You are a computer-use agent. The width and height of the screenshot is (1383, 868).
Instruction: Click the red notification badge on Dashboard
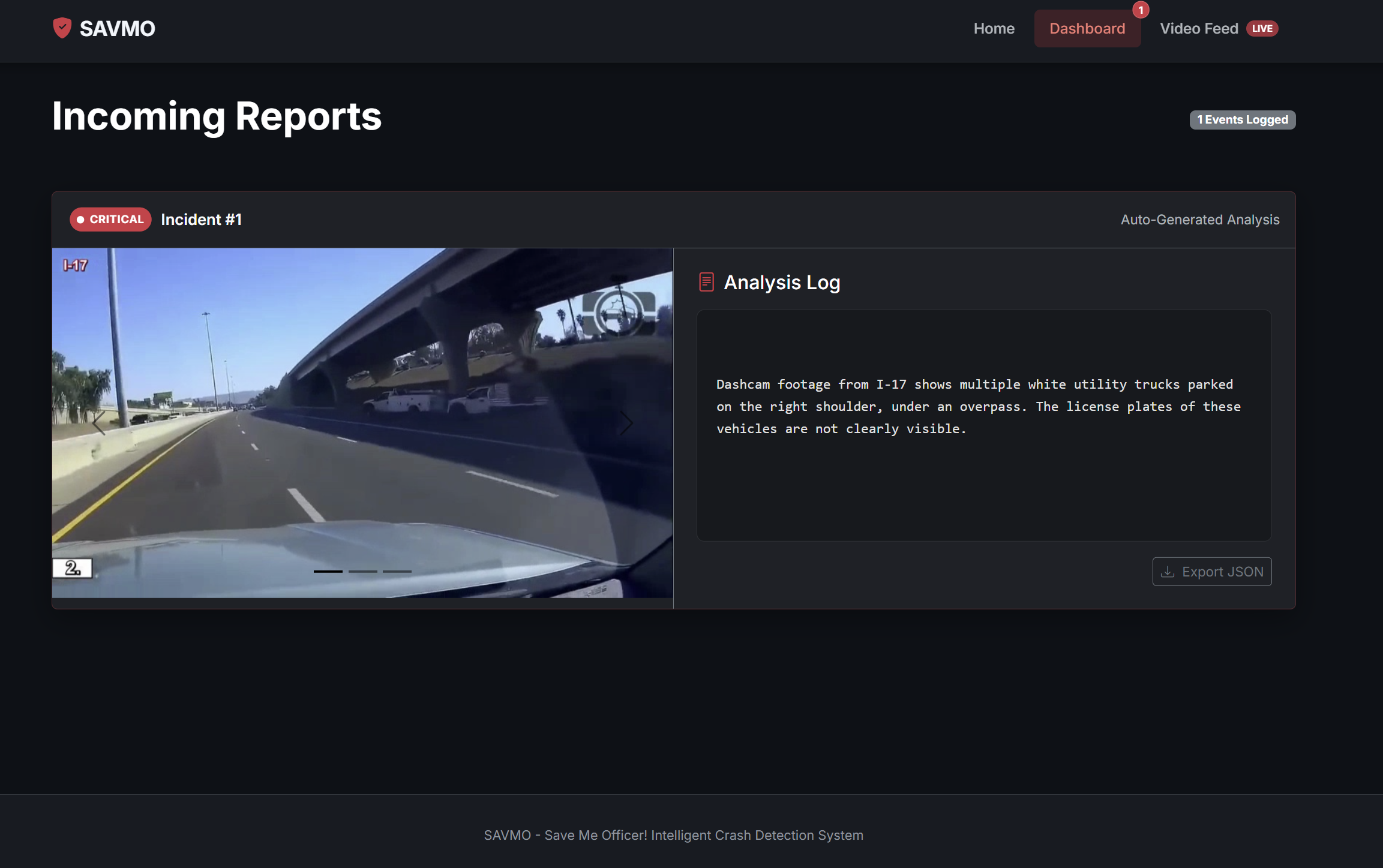(x=1140, y=10)
